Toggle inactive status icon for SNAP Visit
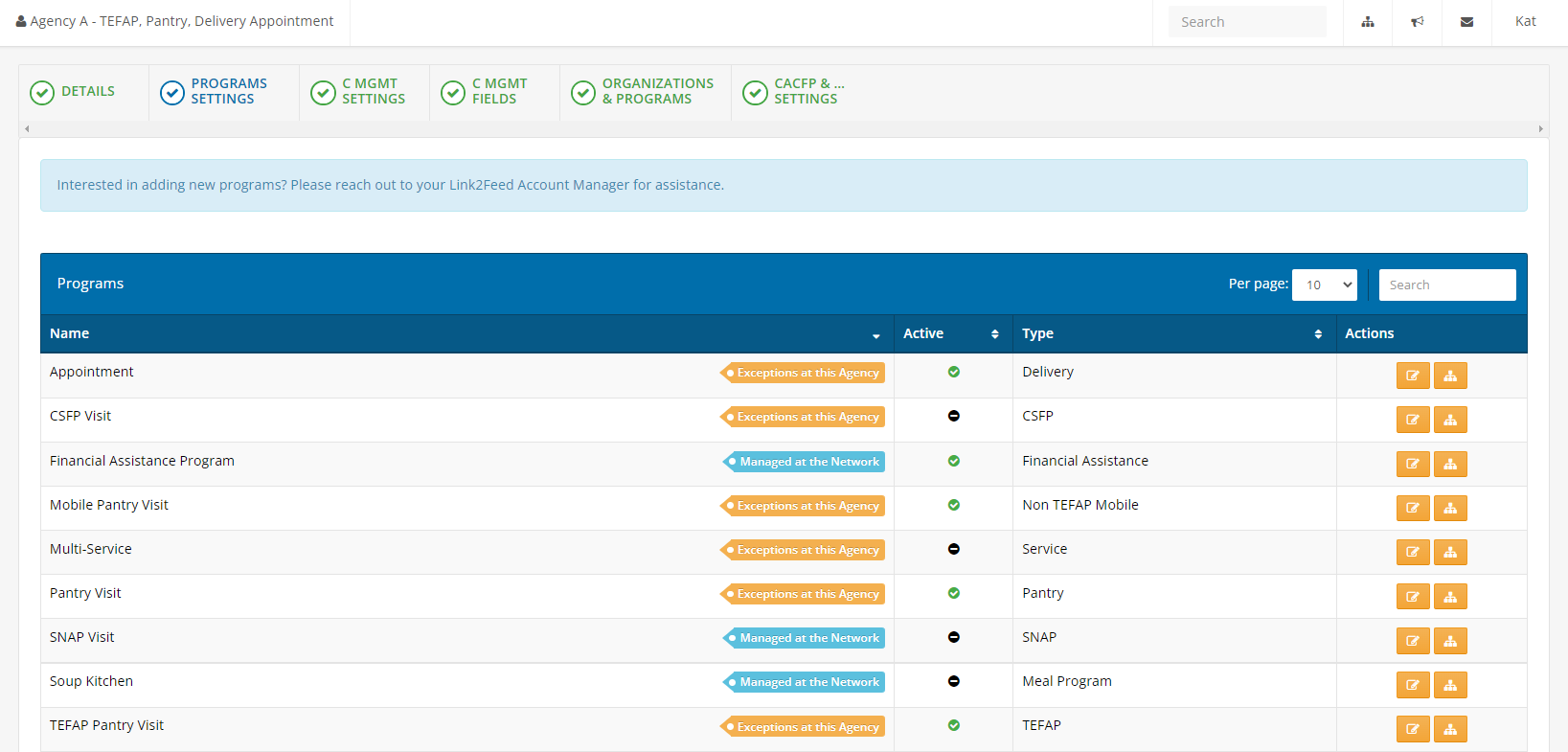This screenshot has width=1568, height=752. 953,637
